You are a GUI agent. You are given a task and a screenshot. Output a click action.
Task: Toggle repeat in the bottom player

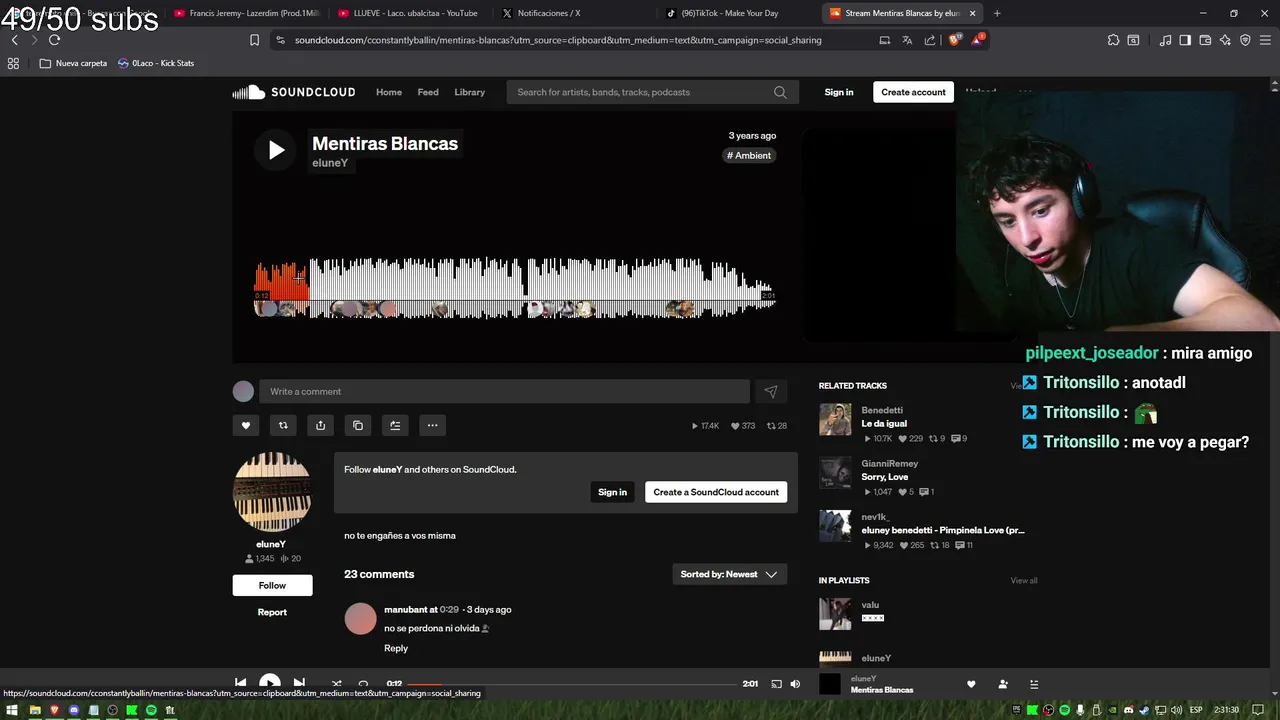[x=363, y=684]
